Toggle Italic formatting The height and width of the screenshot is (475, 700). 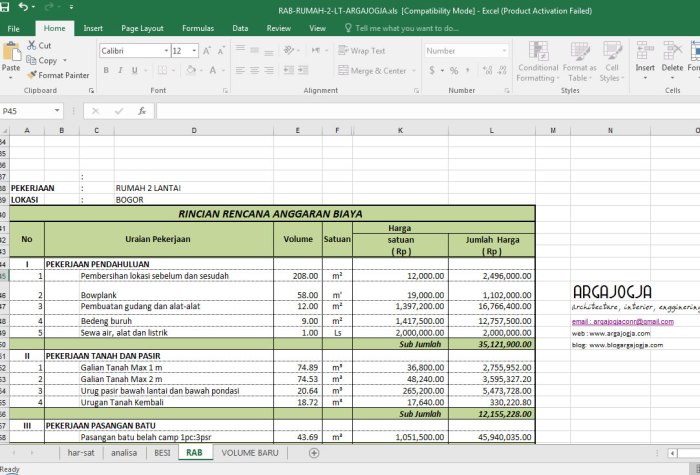click(120, 70)
